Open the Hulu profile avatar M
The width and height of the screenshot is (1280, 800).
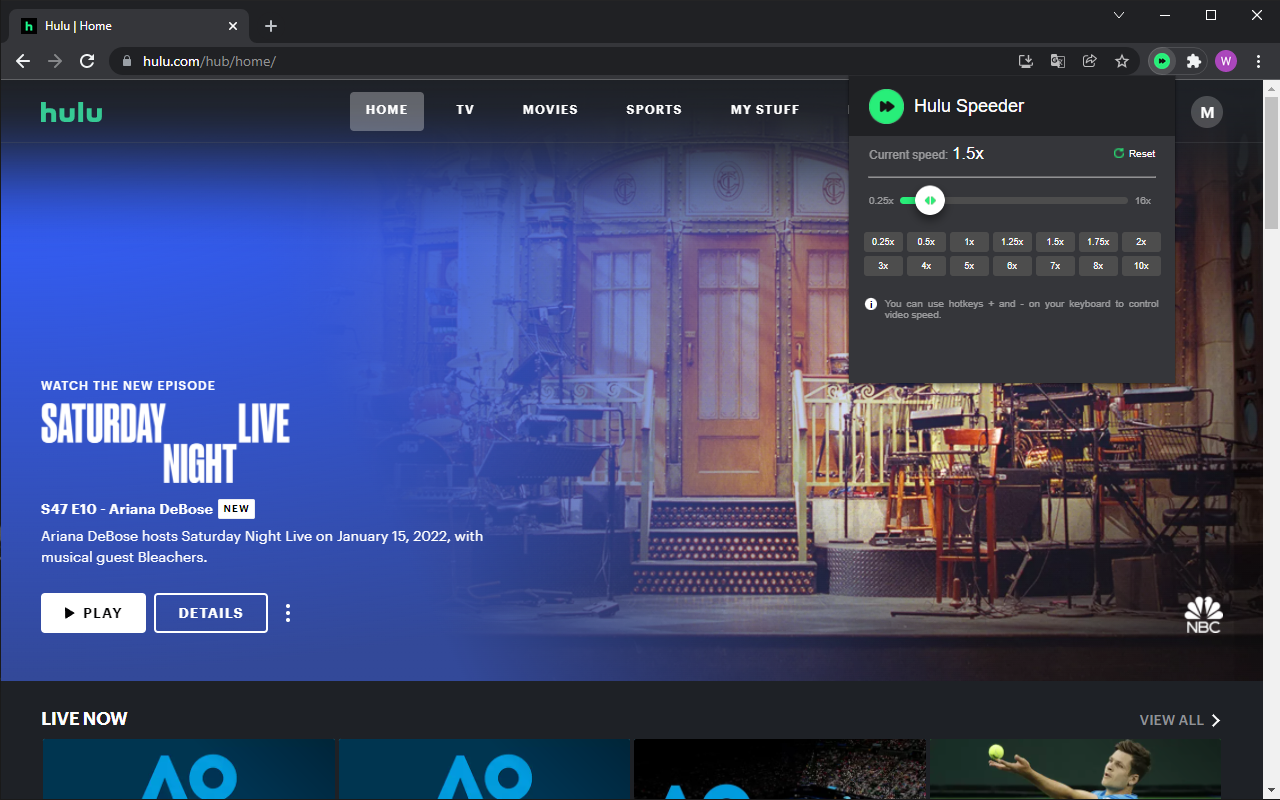[x=1207, y=112]
